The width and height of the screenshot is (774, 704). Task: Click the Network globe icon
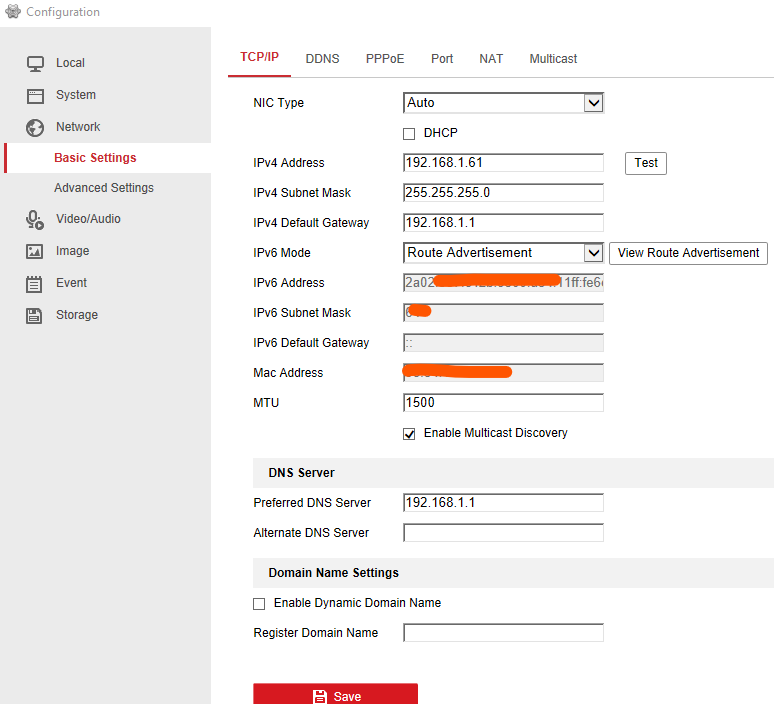[x=35, y=127]
